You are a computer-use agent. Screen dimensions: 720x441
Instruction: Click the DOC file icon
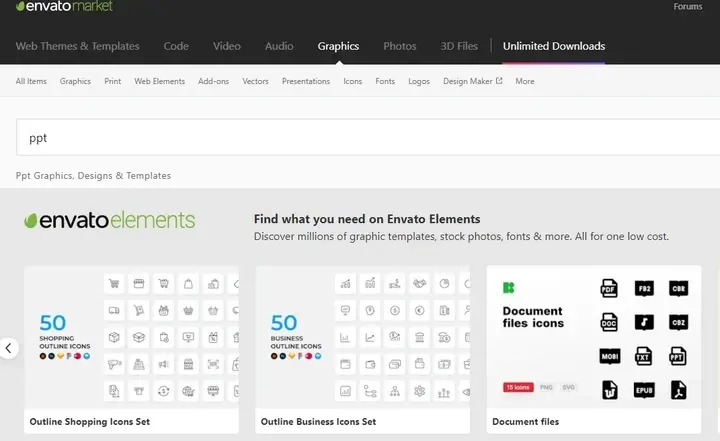(609, 322)
